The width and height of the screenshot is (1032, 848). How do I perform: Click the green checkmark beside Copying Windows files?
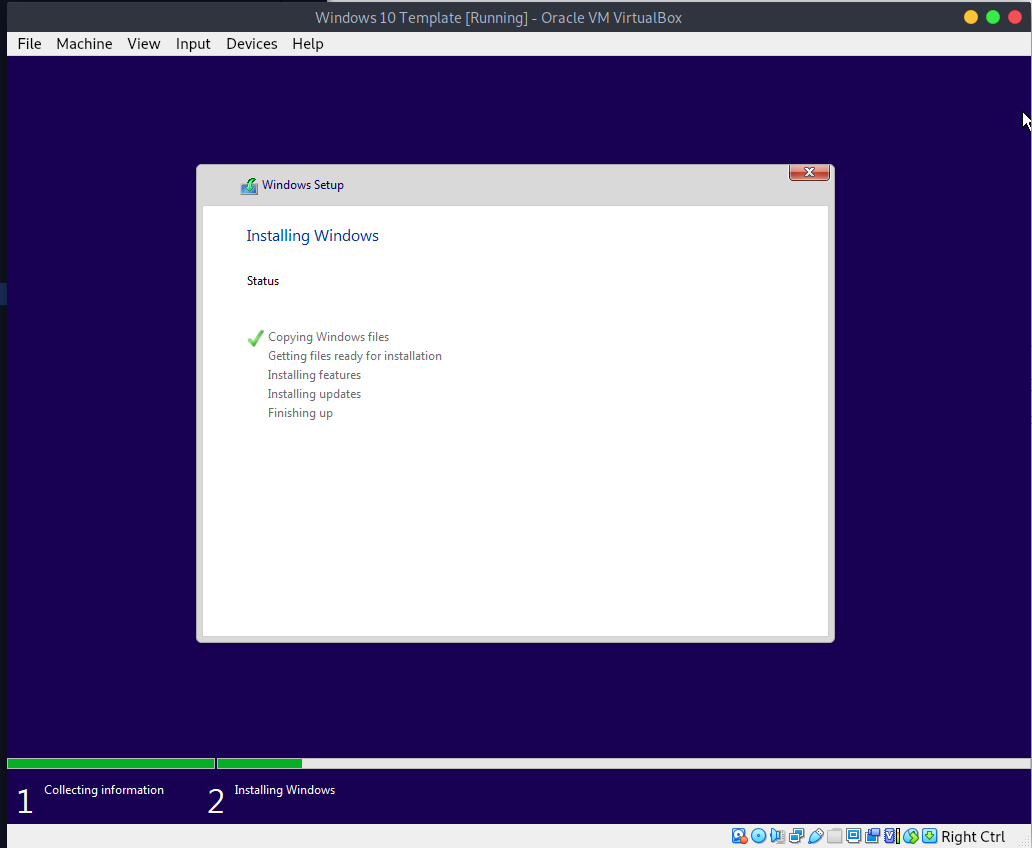point(255,338)
